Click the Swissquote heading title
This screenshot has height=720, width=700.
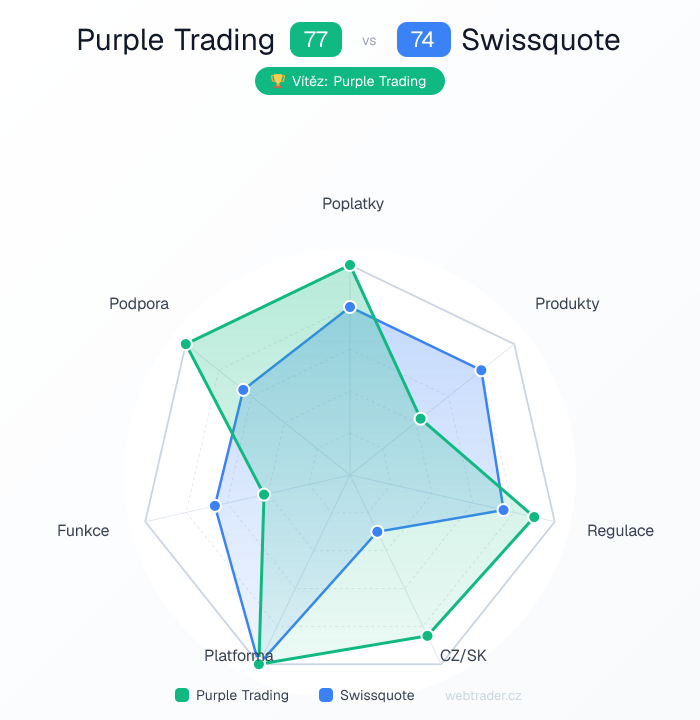(540, 40)
